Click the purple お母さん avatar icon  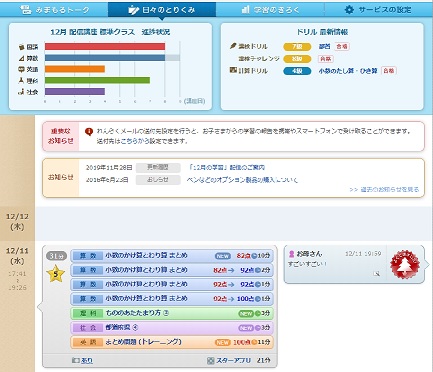[x=291, y=254]
